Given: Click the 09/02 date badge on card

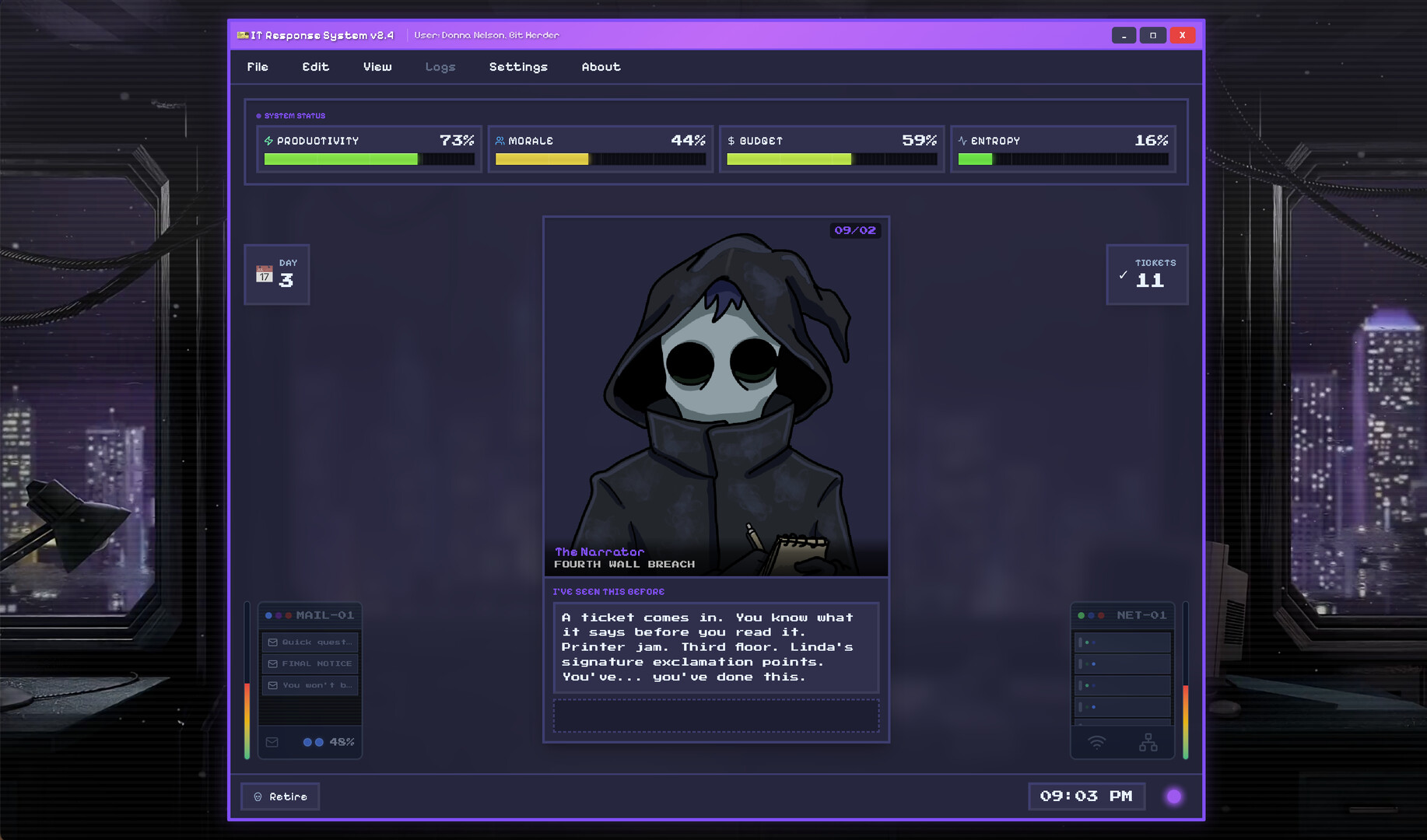Looking at the screenshot, I should (855, 230).
